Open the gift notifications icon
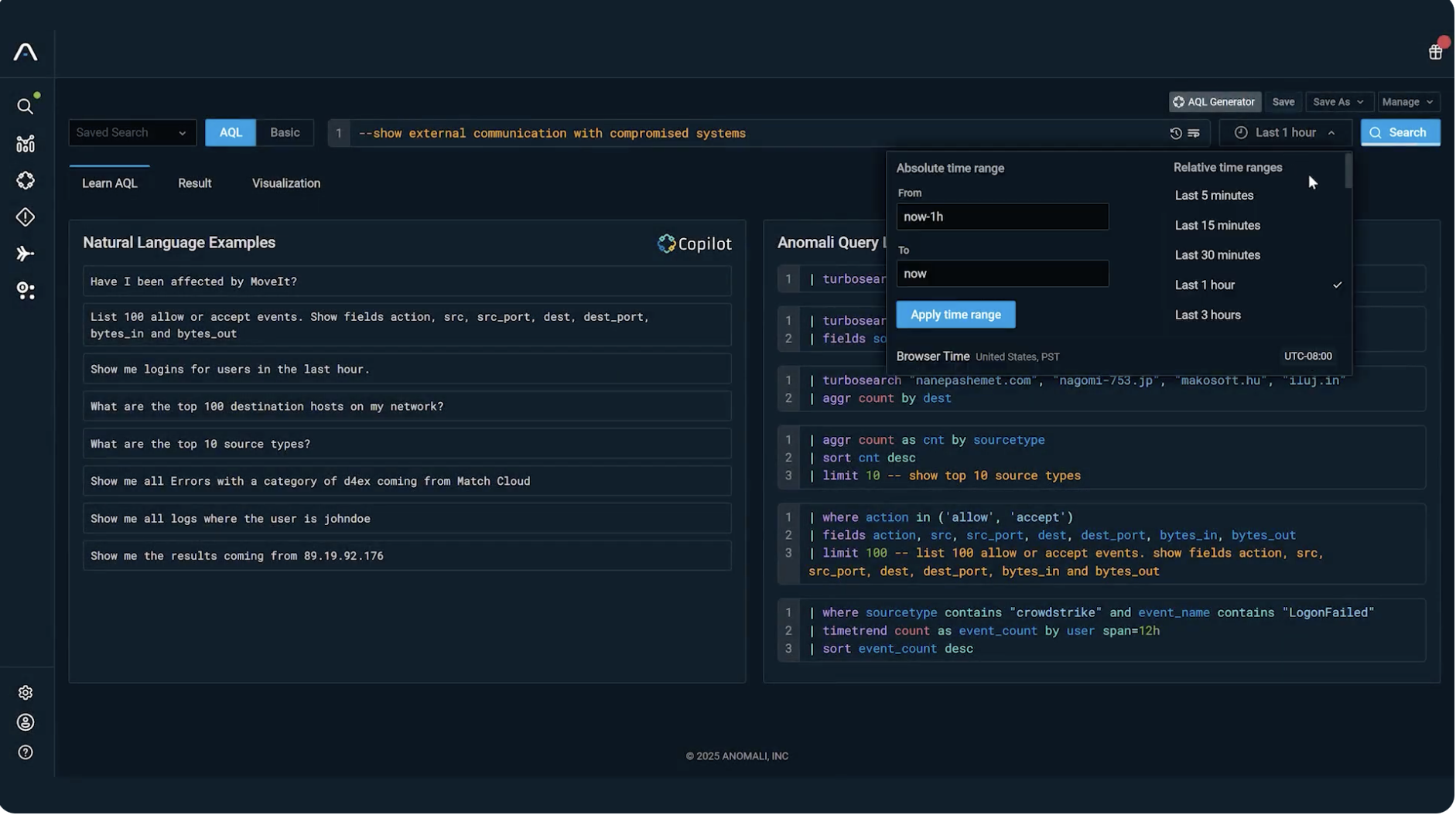This screenshot has height=815, width=1456. (1436, 51)
